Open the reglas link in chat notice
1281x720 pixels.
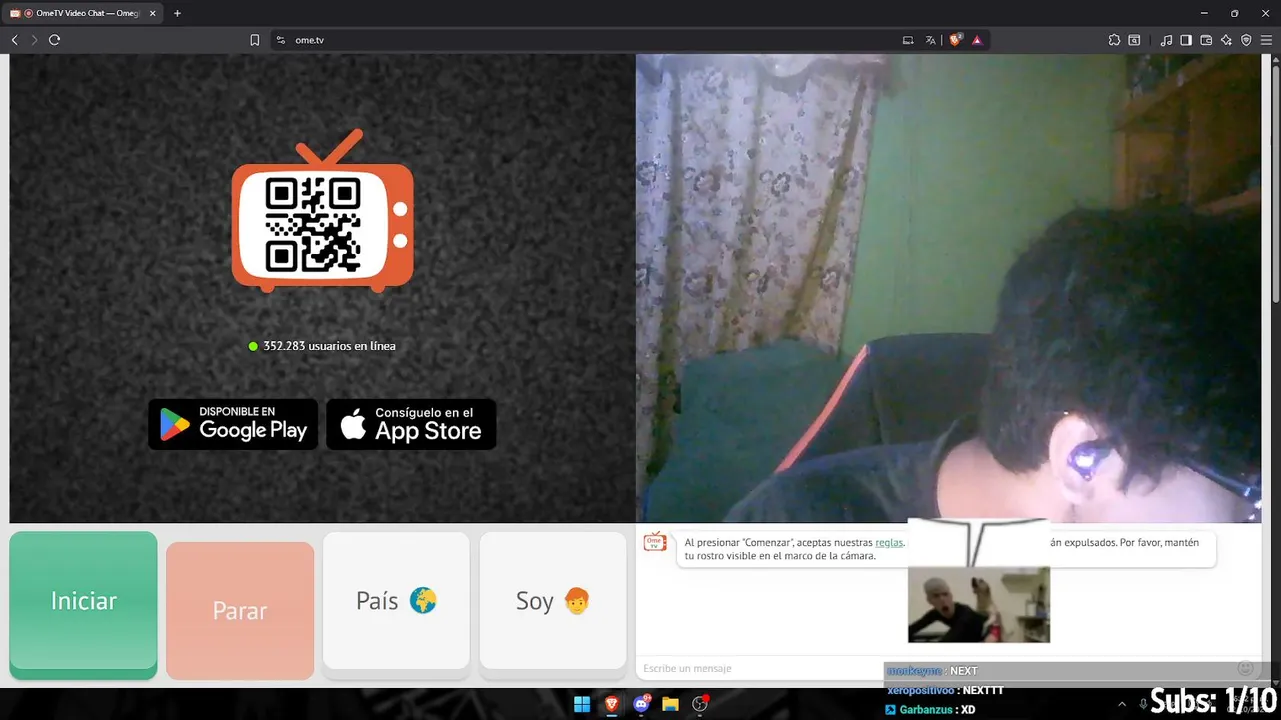point(889,542)
